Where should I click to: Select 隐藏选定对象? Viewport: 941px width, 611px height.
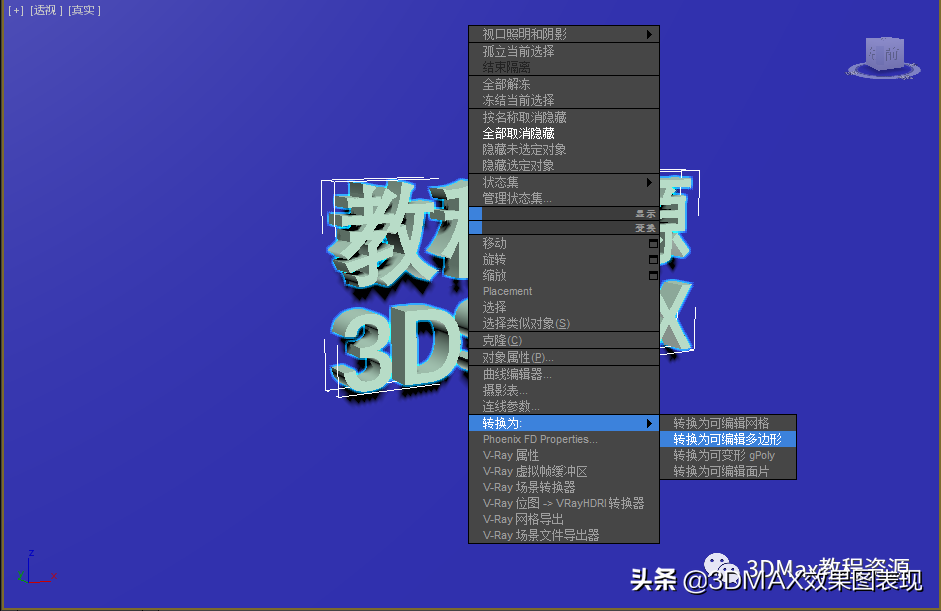564,166
